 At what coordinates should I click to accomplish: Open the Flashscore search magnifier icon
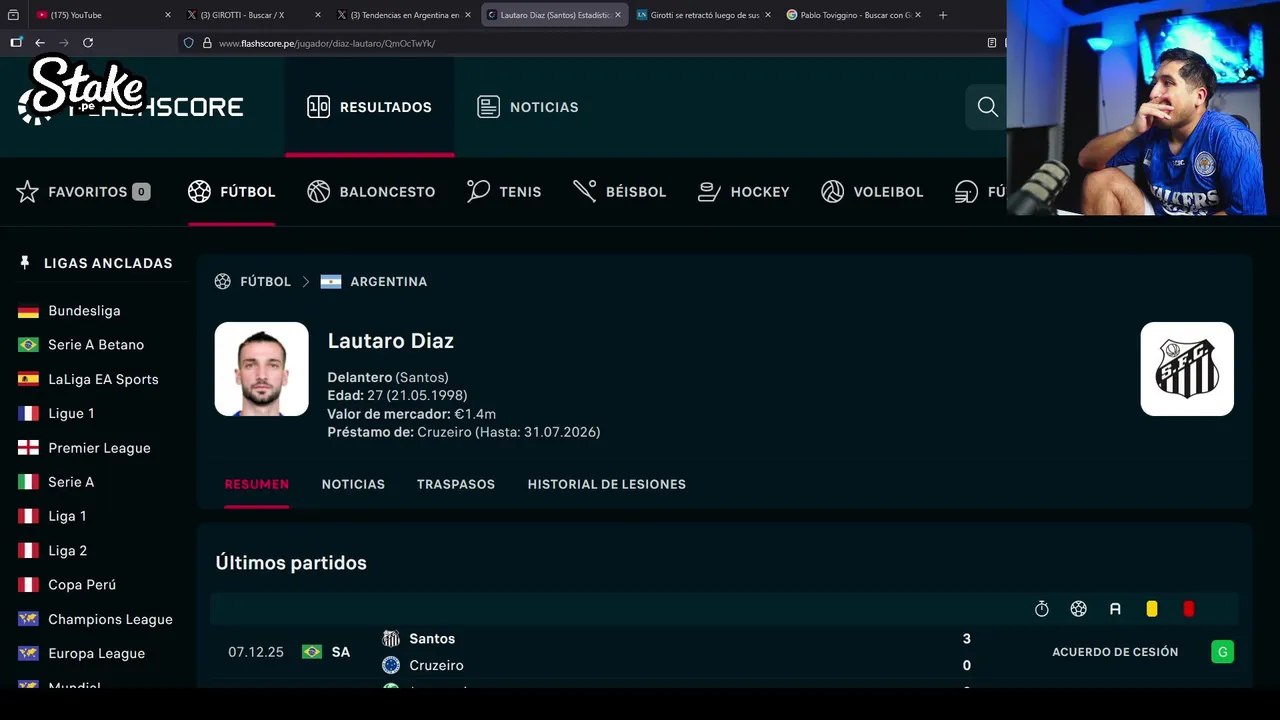[988, 107]
